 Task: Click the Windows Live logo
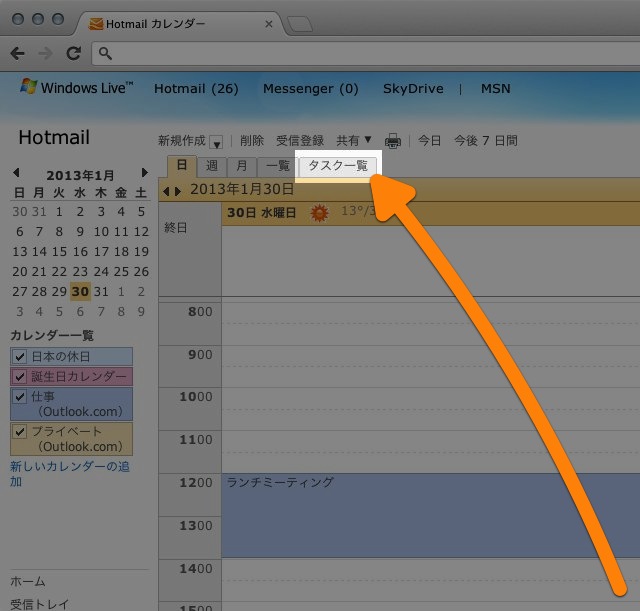(77, 87)
